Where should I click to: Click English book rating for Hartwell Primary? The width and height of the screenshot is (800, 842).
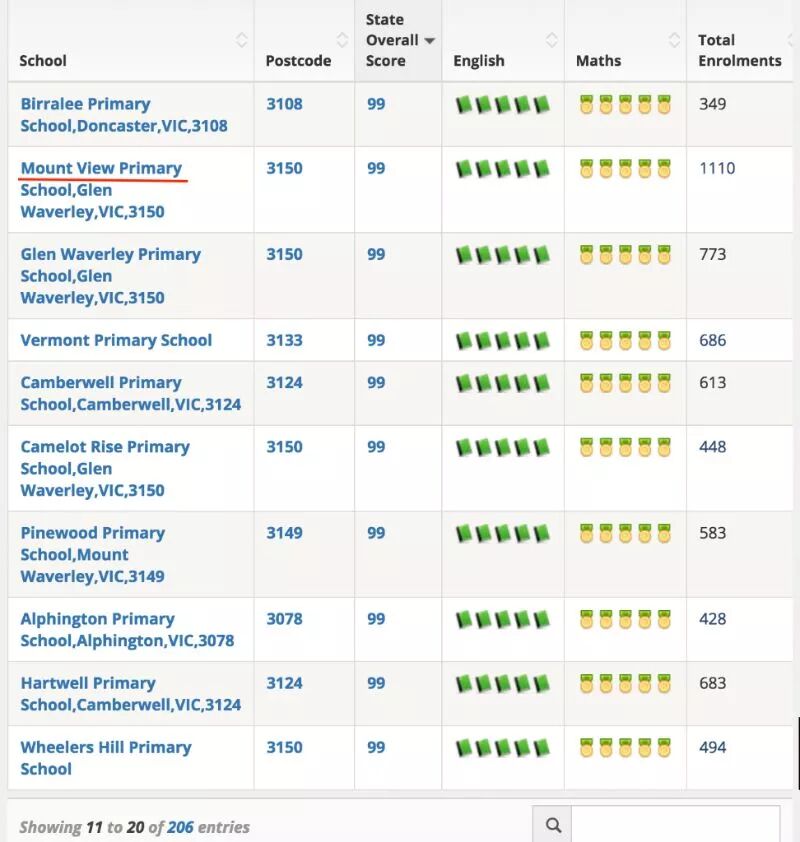(x=503, y=684)
